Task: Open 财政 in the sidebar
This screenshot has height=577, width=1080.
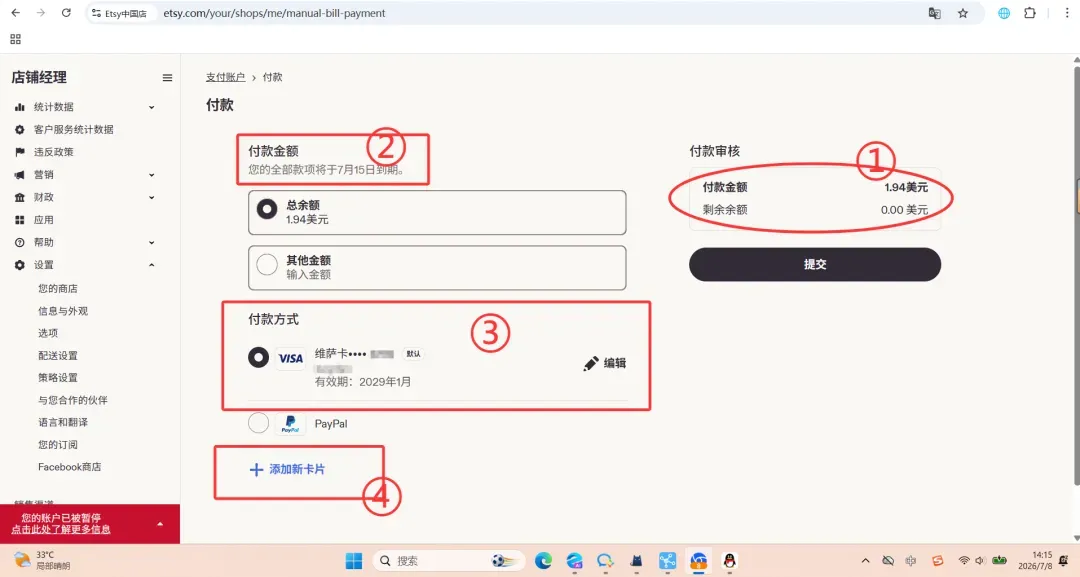Action: 43,198
